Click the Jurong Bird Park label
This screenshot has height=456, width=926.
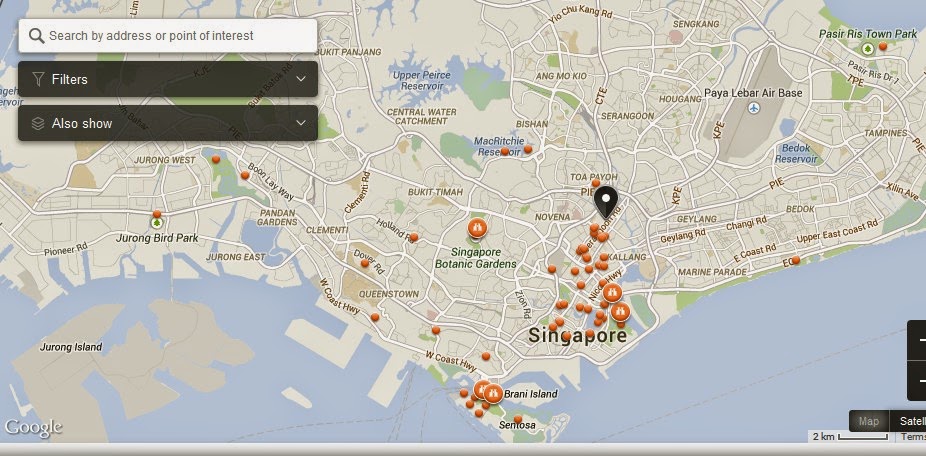tap(158, 238)
